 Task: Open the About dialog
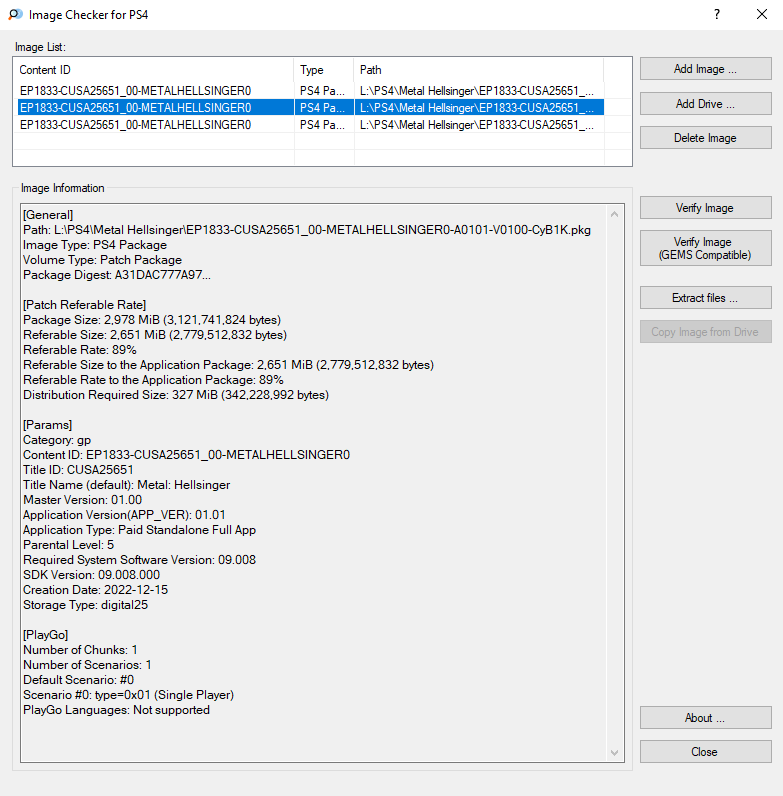(705, 717)
